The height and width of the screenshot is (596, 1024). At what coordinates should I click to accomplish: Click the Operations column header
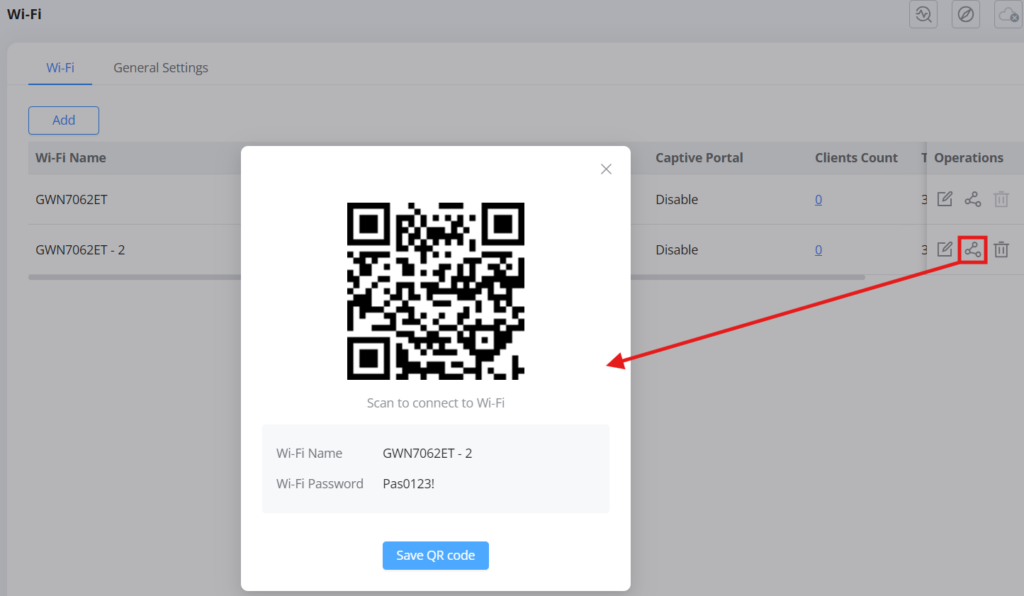[968, 158]
